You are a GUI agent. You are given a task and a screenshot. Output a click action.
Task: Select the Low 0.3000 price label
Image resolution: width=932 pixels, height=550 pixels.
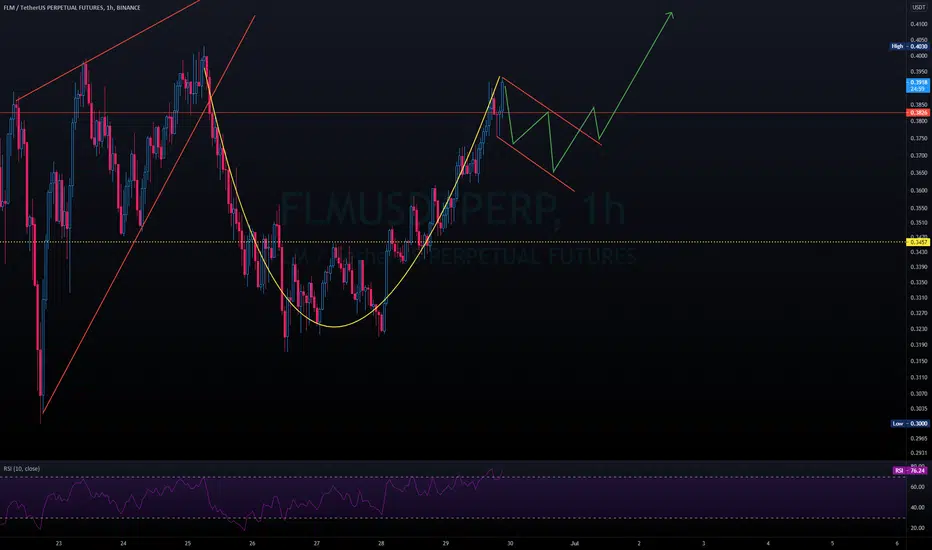point(909,423)
